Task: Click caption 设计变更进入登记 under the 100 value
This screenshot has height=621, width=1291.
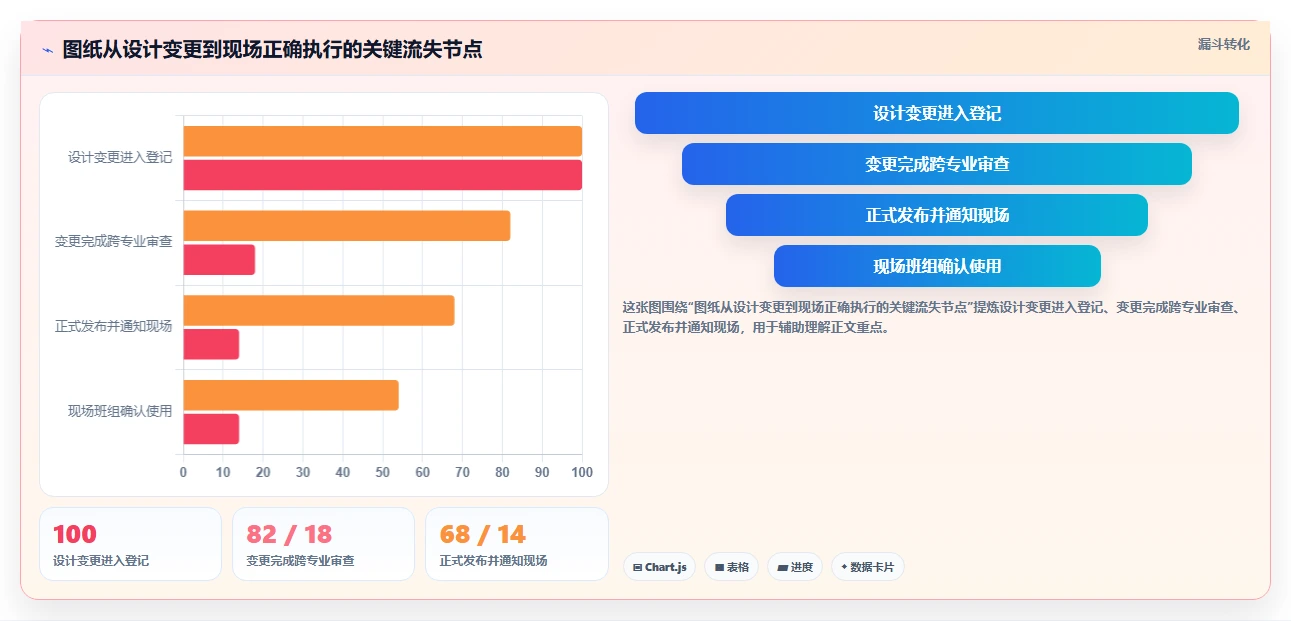Action: coord(101,561)
